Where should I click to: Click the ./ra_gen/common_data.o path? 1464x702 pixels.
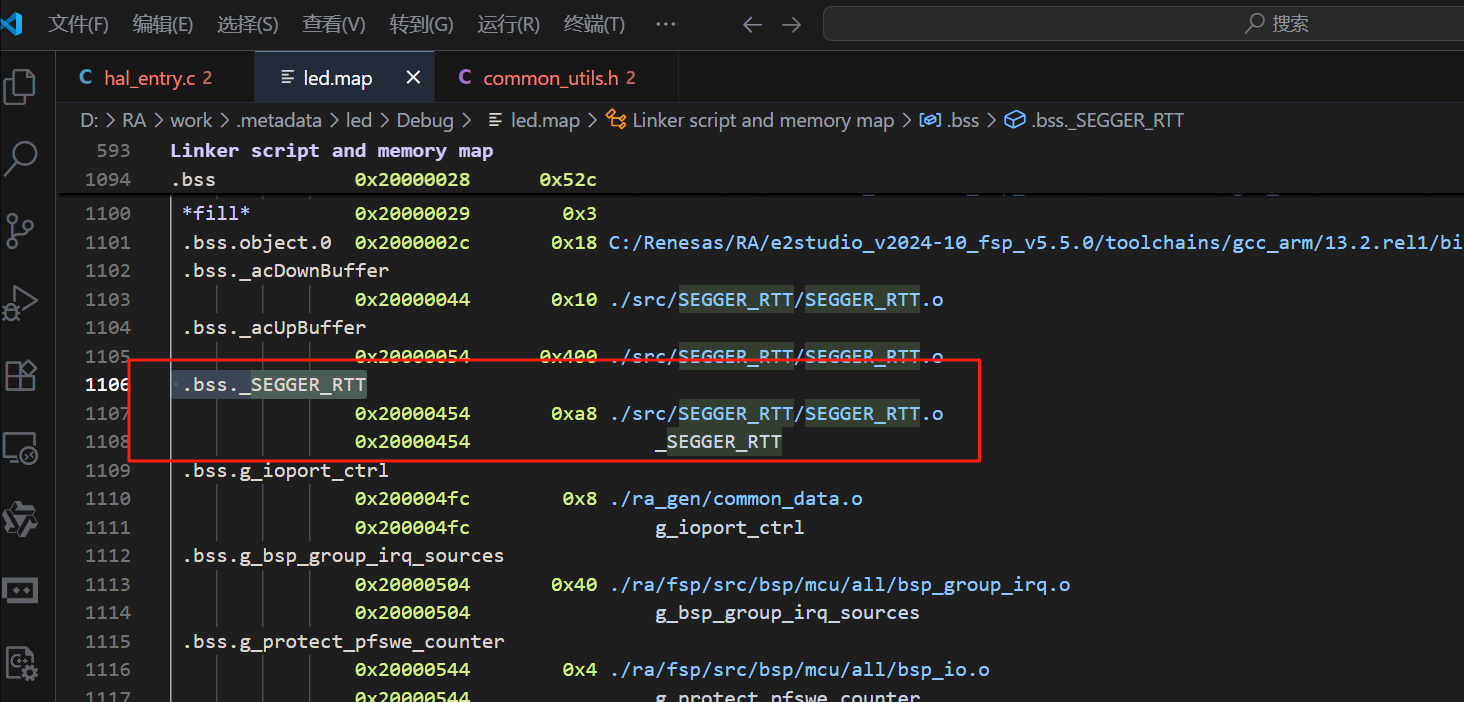tap(735, 499)
